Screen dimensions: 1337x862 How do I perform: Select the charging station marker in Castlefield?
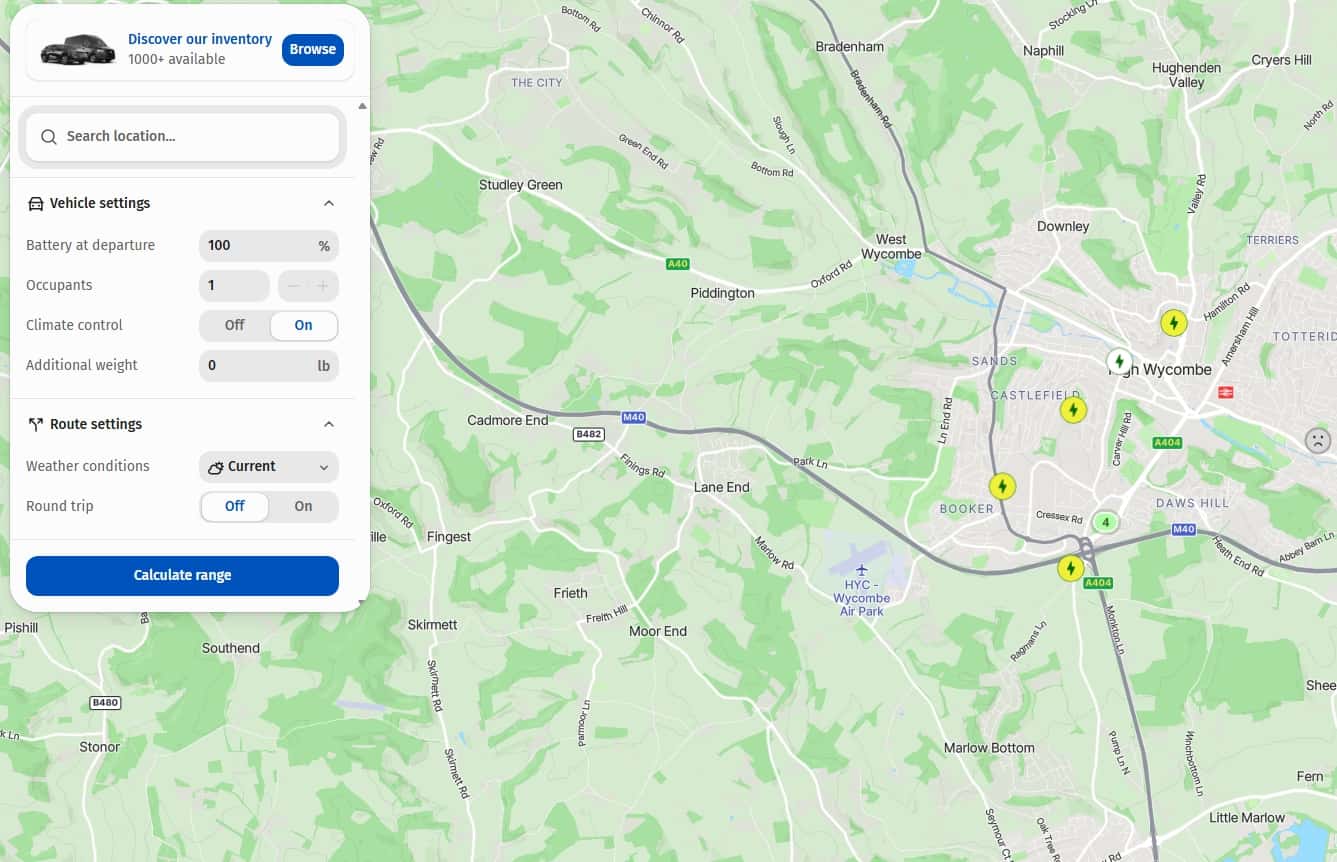(1073, 410)
